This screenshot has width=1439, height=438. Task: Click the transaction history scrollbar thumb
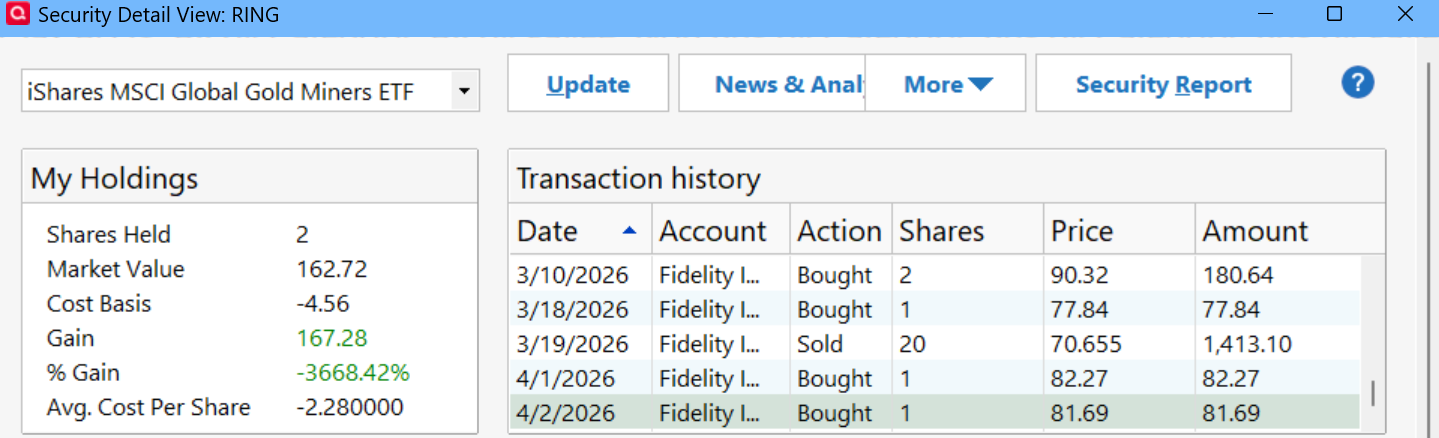(1373, 393)
